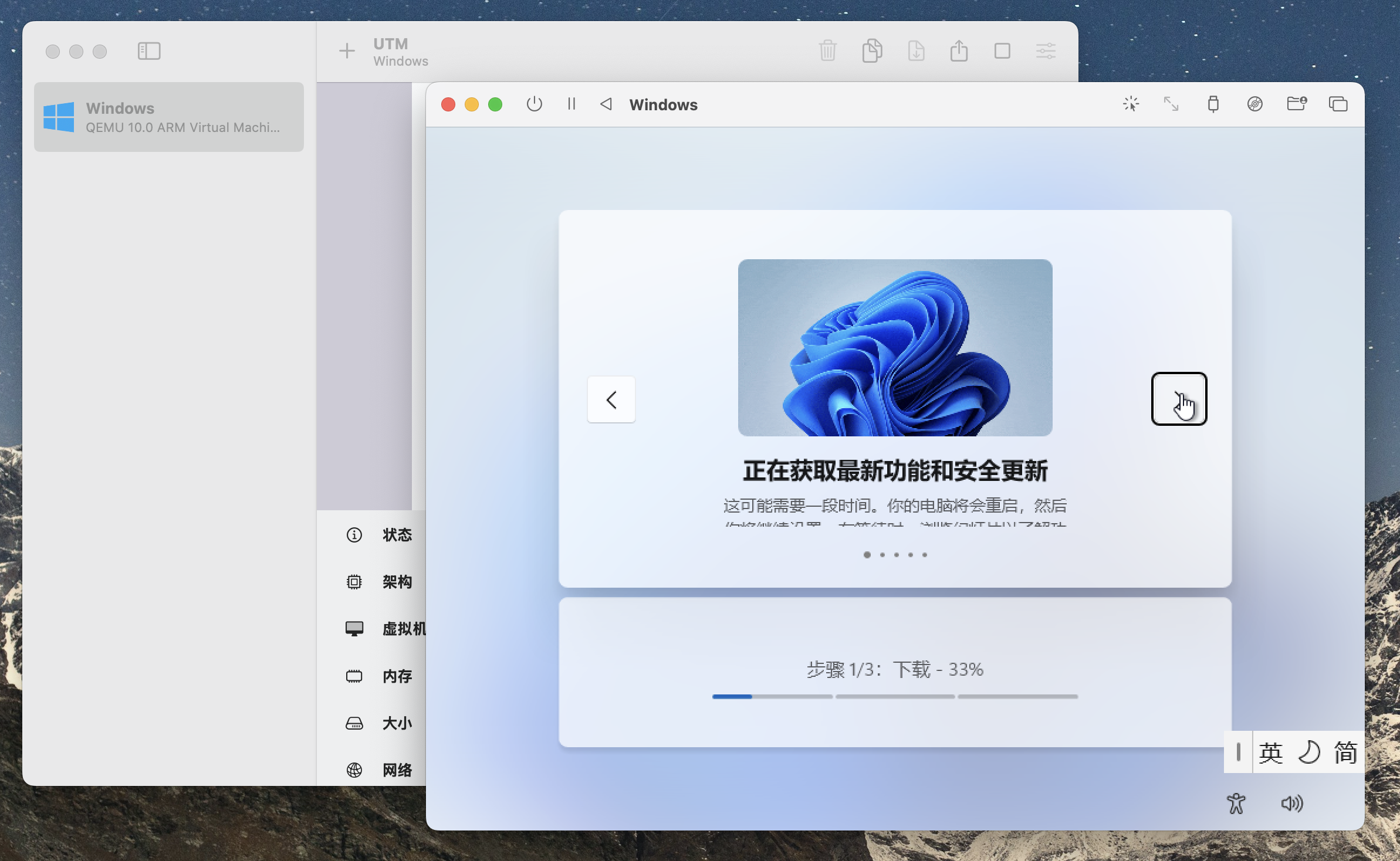Minimize the Windows VM window
This screenshot has width=1400, height=861.
472,104
